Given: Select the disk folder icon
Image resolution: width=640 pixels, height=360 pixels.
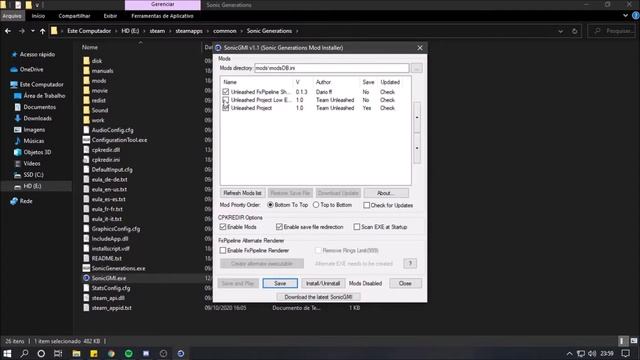Looking at the screenshot, I should (86, 60).
